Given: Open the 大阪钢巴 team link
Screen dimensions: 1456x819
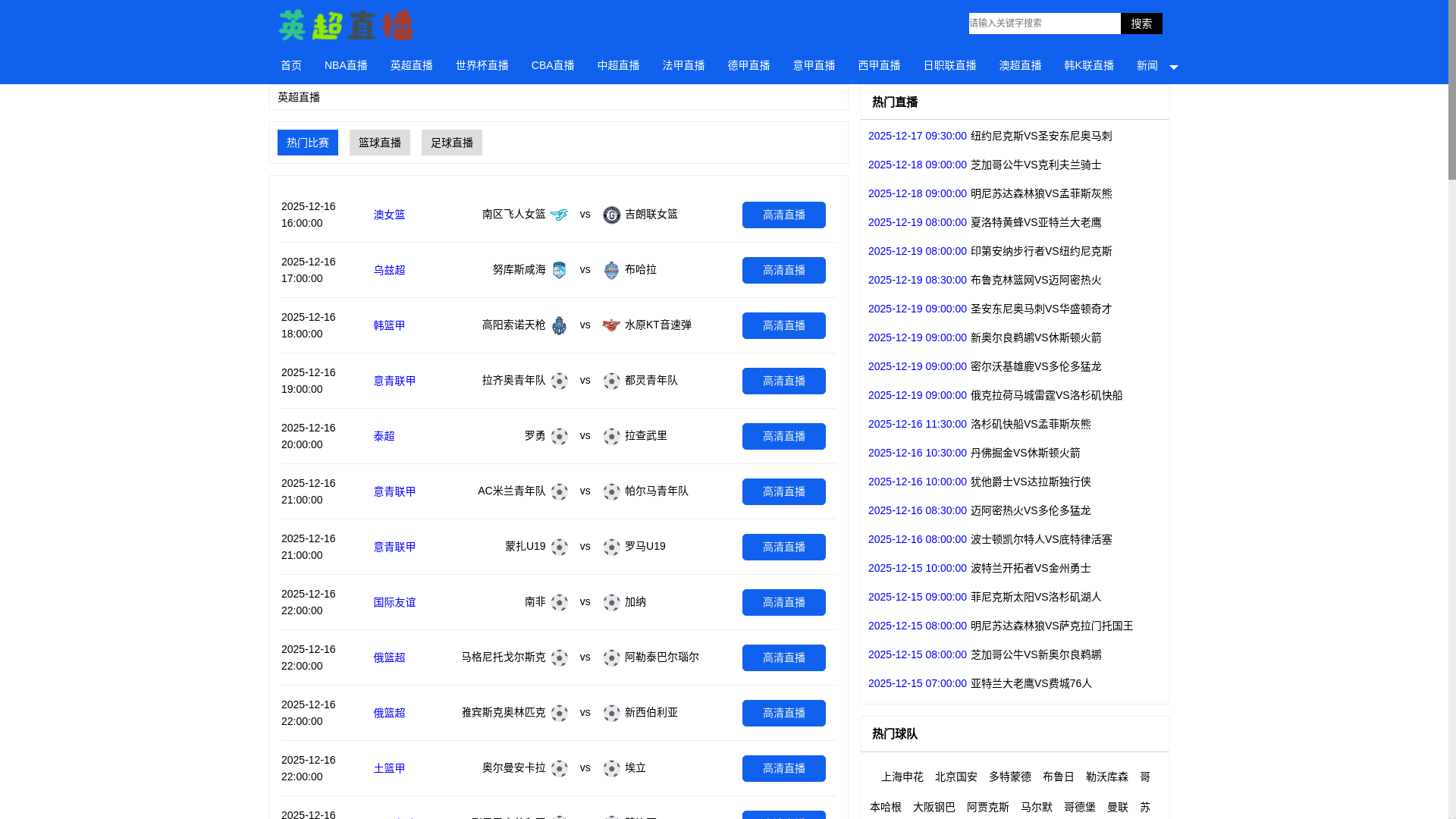Looking at the screenshot, I should pyautogui.click(x=934, y=807).
